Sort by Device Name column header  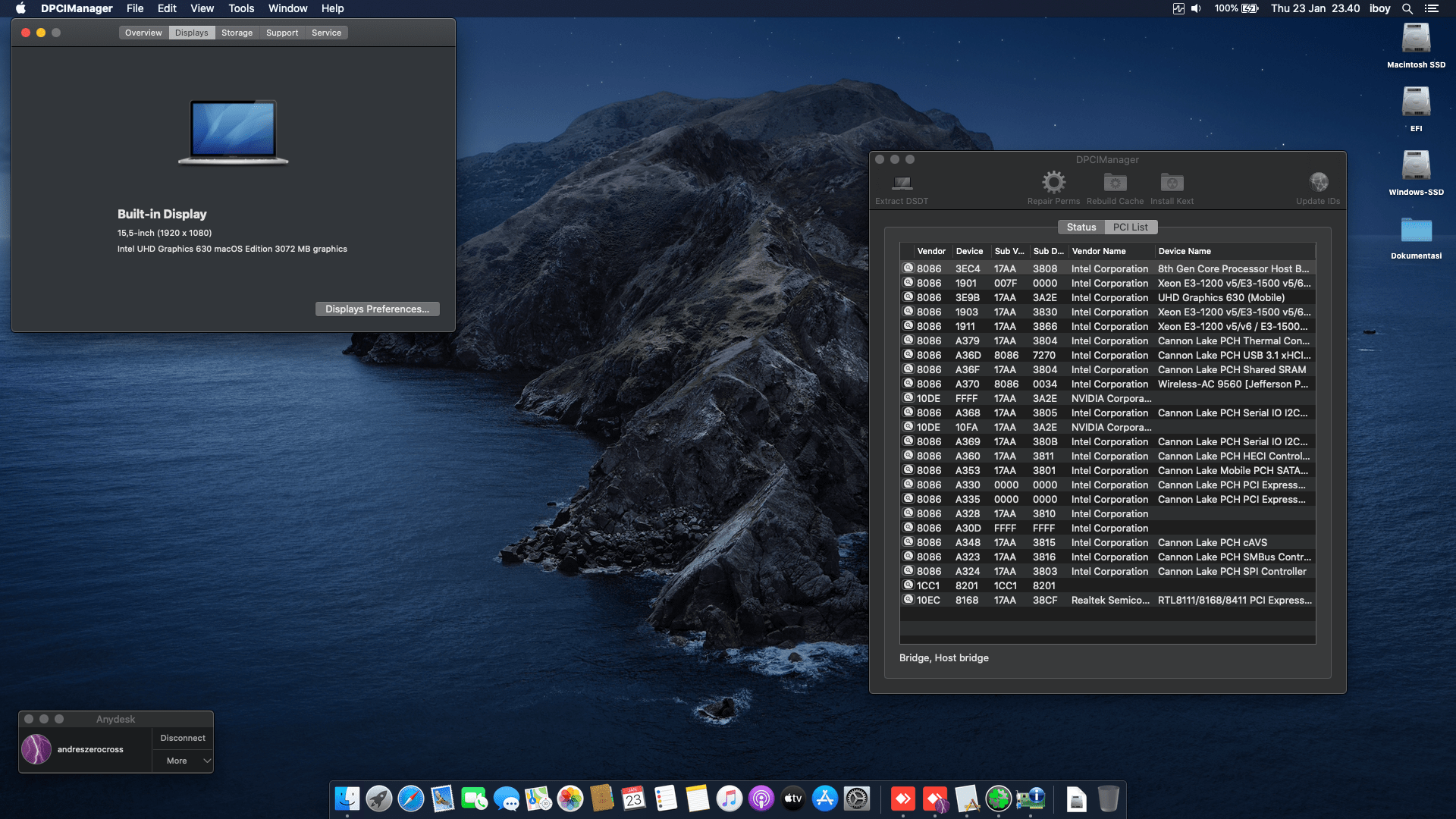pyautogui.click(x=1235, y=251)
